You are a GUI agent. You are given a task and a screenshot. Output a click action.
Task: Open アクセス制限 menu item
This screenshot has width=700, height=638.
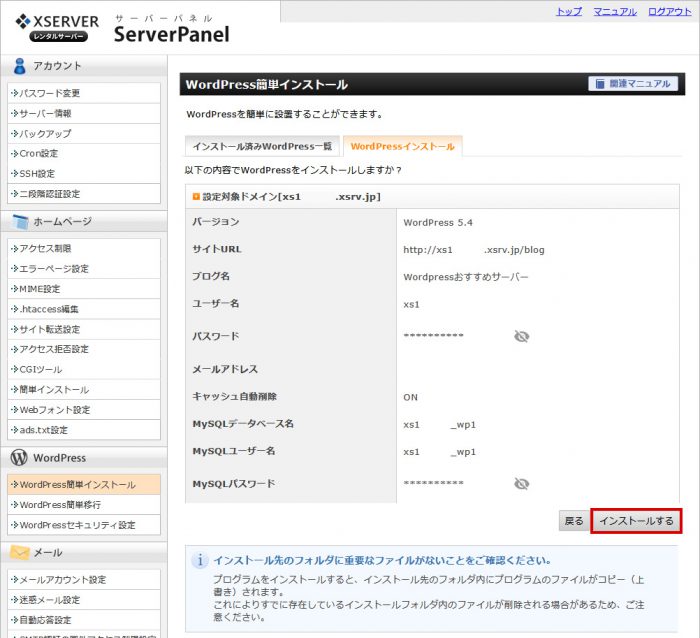coord(84,249)
